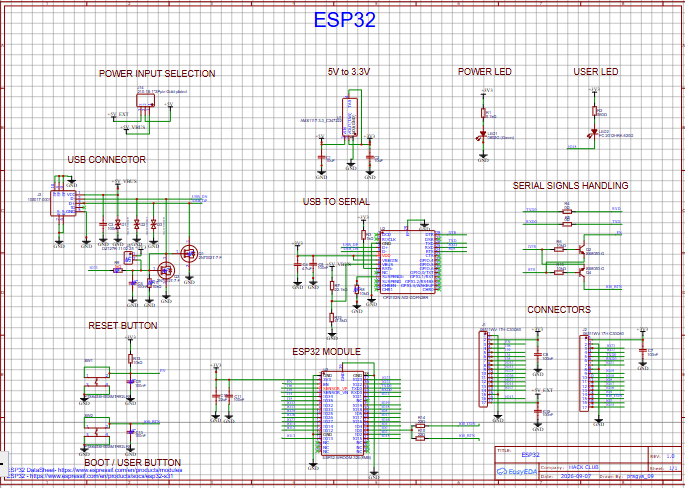Screen dimensions: 685x488
Task: Select pull-up resistor R13 in reset section
Action: coord(130,359)
